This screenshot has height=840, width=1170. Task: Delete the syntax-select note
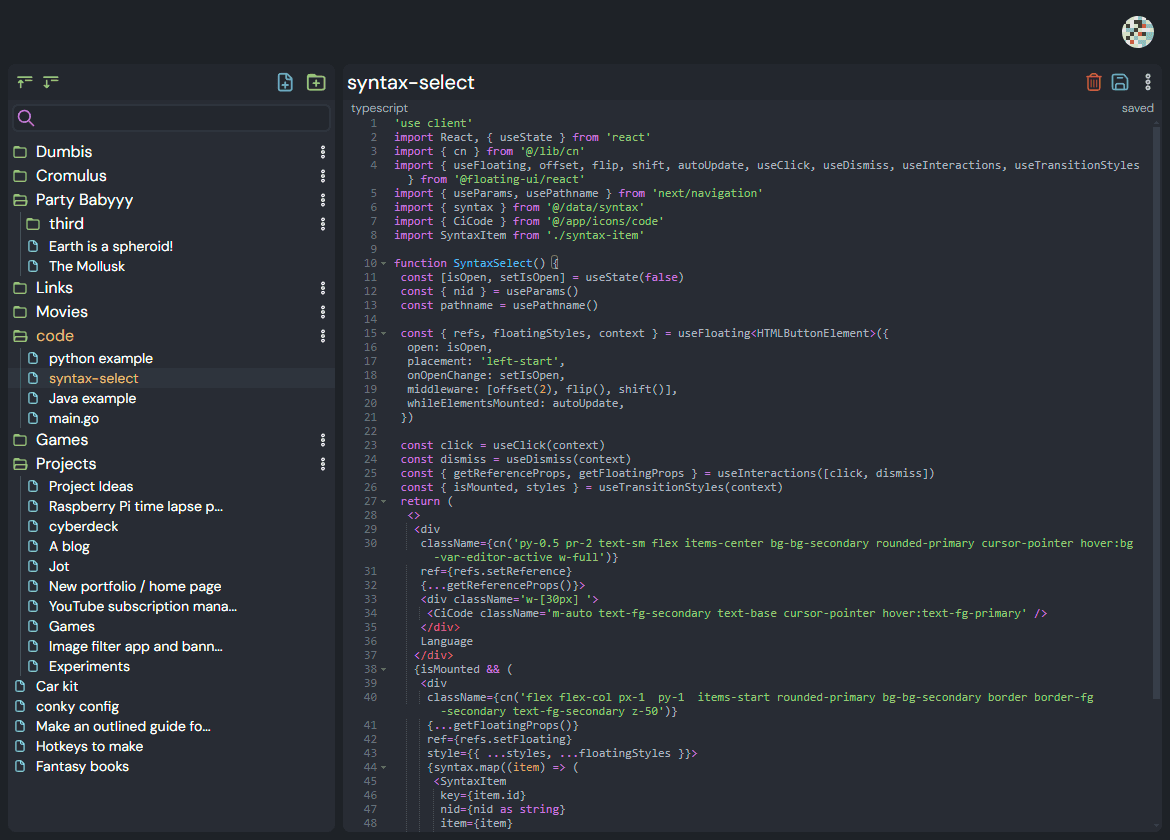[x=1092, y=82]
